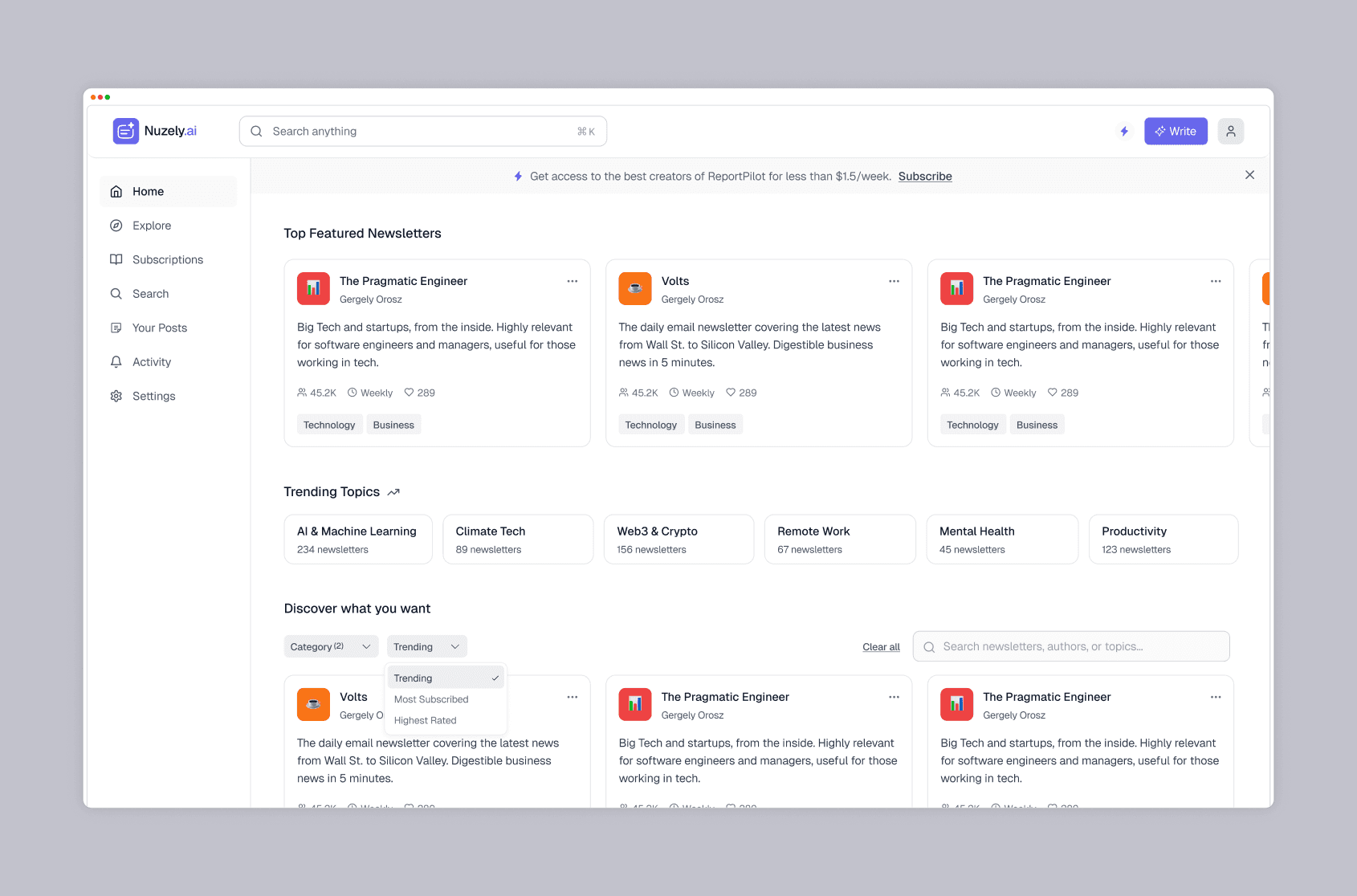Image resolution: width=1357 pixels, height=896 pixels.
Task: Click the Subscriptions book icon
Action: 116,259
